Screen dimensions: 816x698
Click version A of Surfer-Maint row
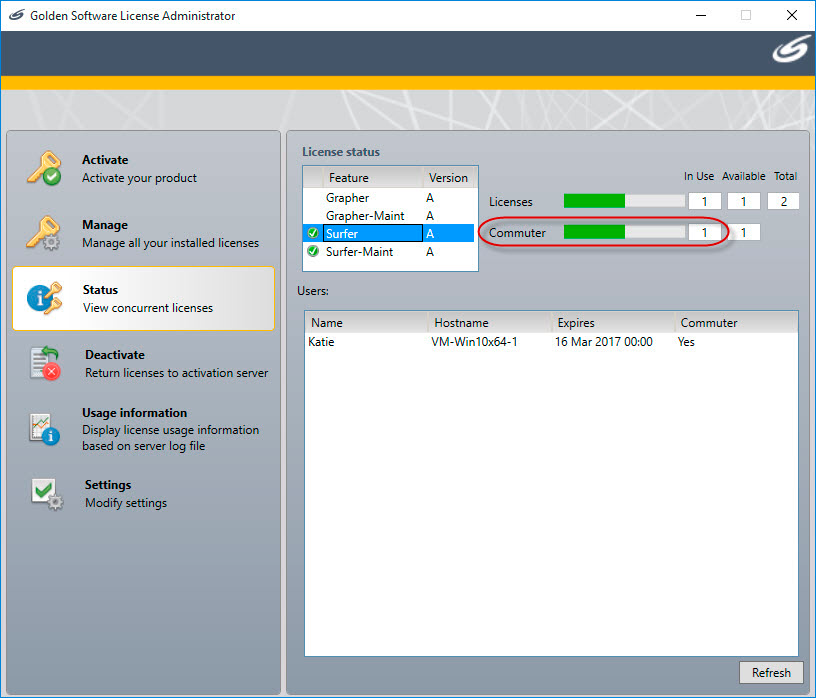pyautogui.click(x=430, y=251)
